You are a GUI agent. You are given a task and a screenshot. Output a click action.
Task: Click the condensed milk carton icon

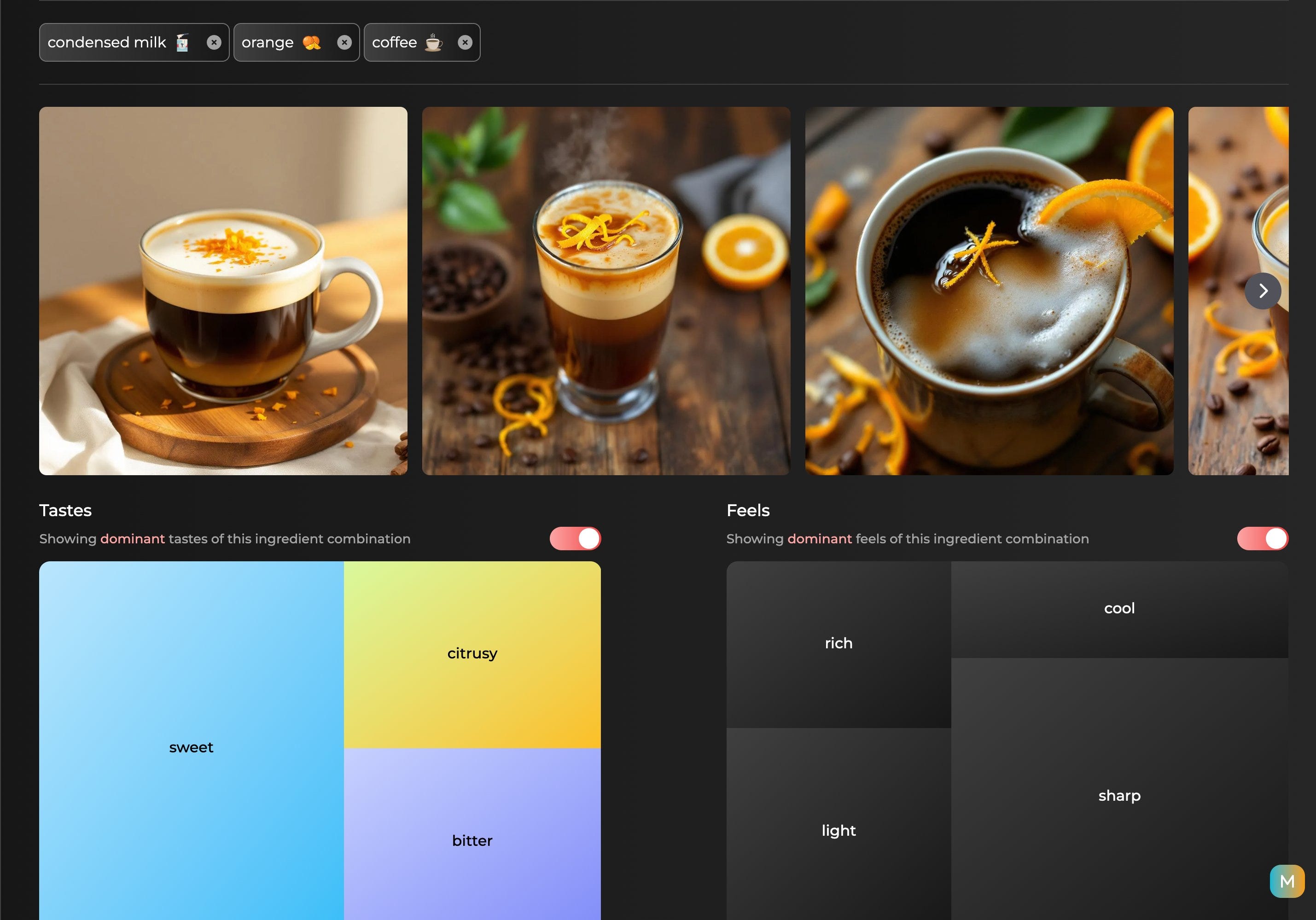182,42
